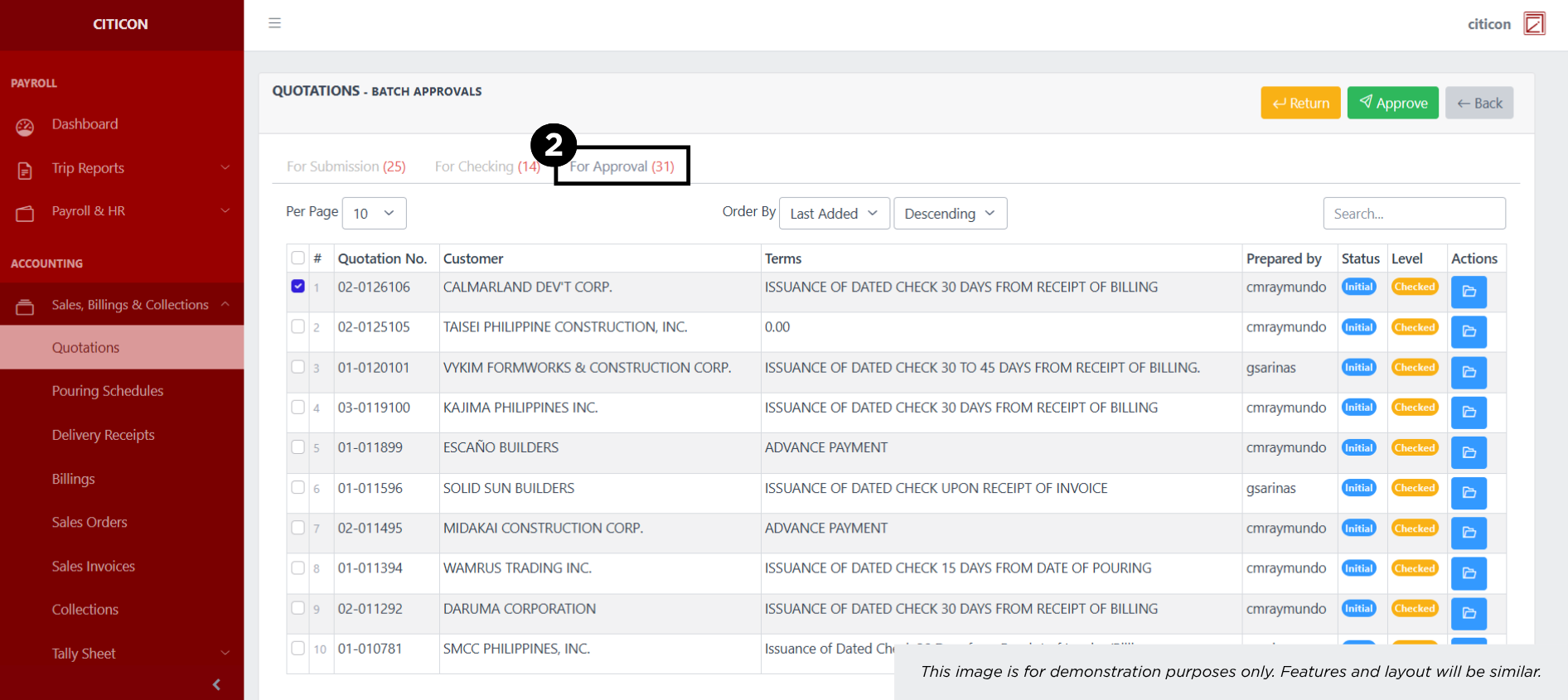Toggle the select-all checkbox in table header

click(x=298, y=258)
